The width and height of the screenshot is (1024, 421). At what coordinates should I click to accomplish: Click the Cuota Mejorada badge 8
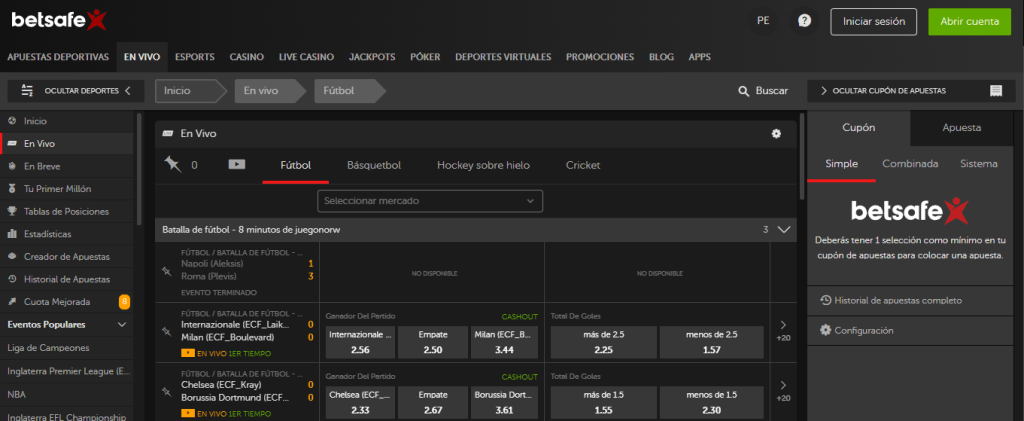(x=123, y=302)
